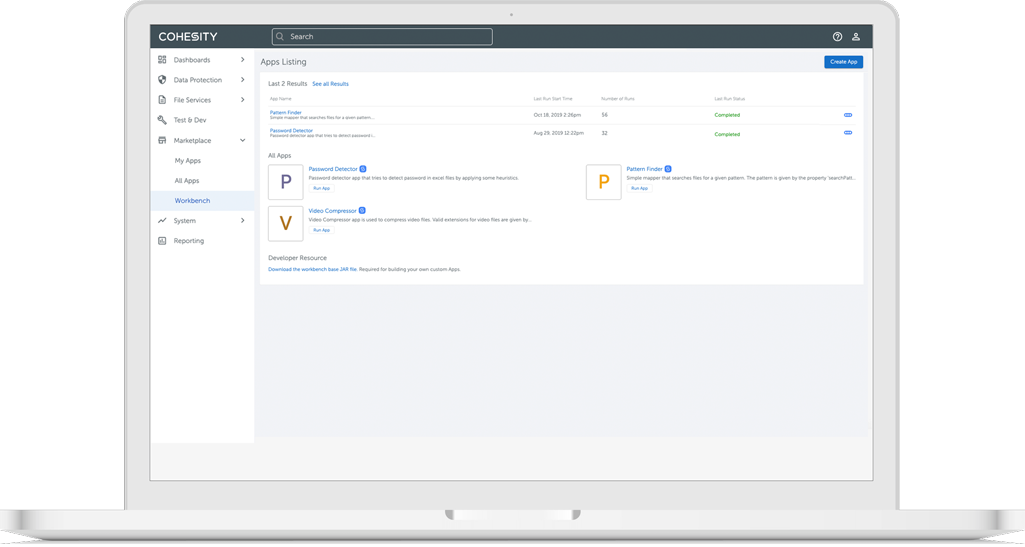Click 'Aug 29, 2019 12:22pm' cell
Screen dimensions: 1025x547
point(559,133)
